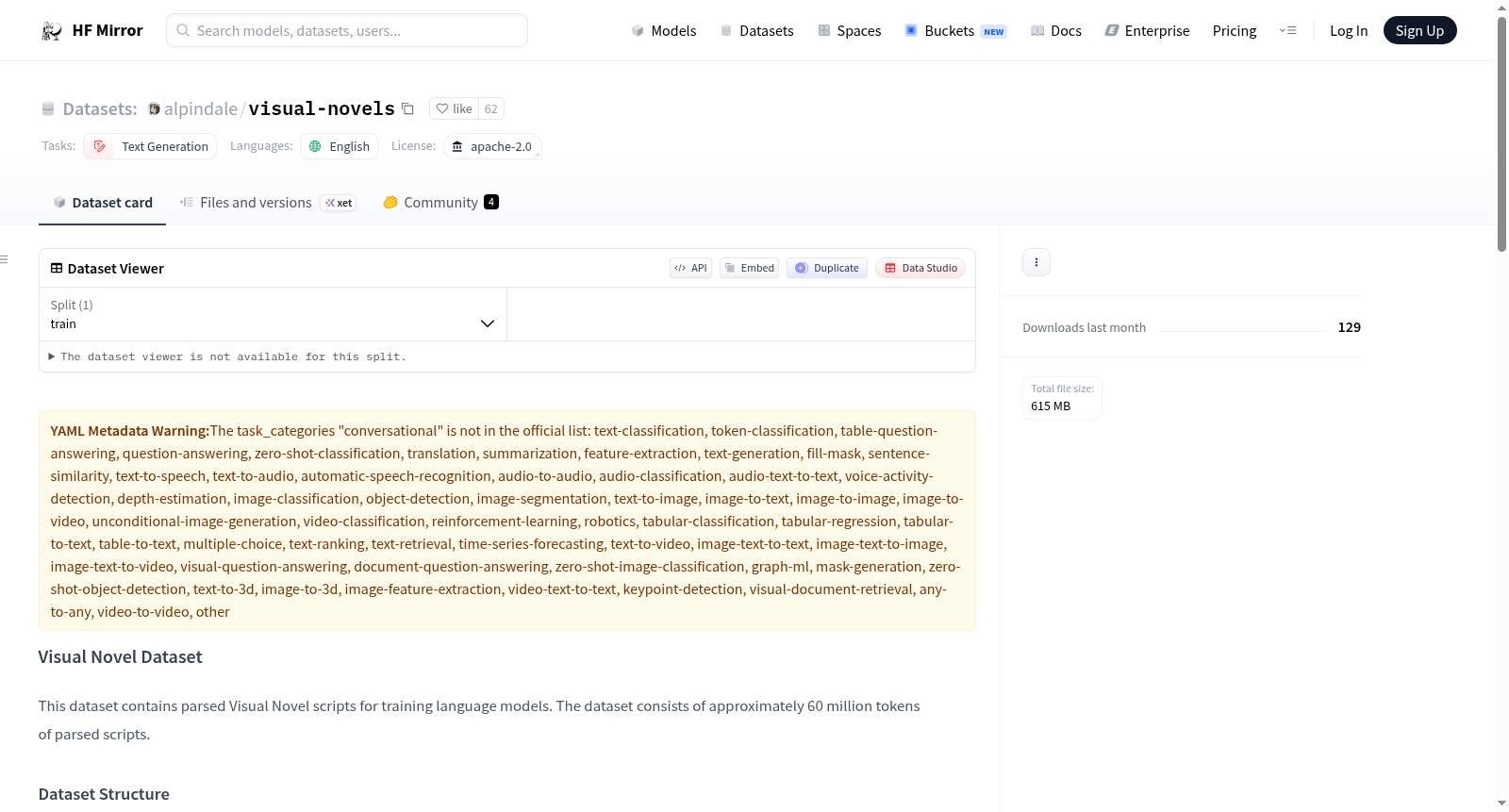1509x812 pixels.
Task: Open the alpindale user profile
Action: click(201, 108)
